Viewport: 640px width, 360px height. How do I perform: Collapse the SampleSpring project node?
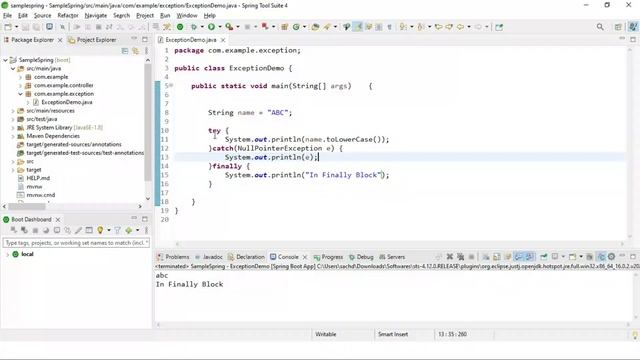tap(5, 60)
